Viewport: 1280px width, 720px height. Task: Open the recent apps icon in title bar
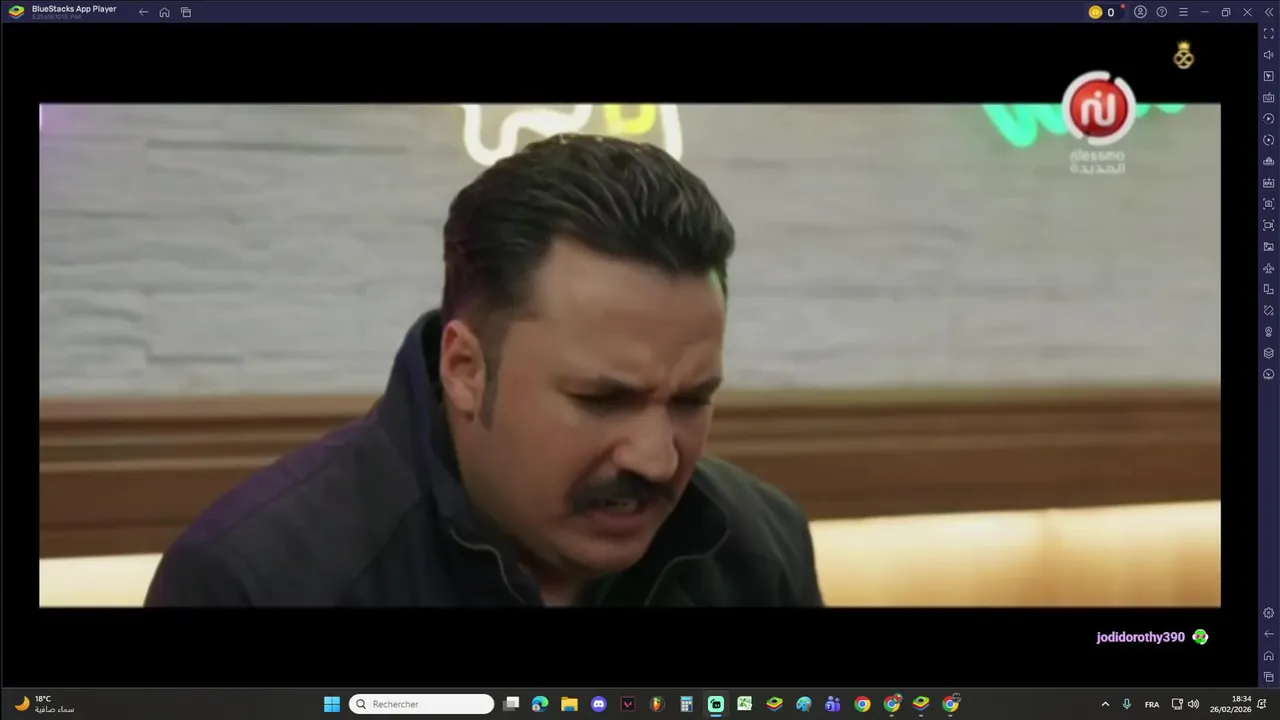[186, 12]
